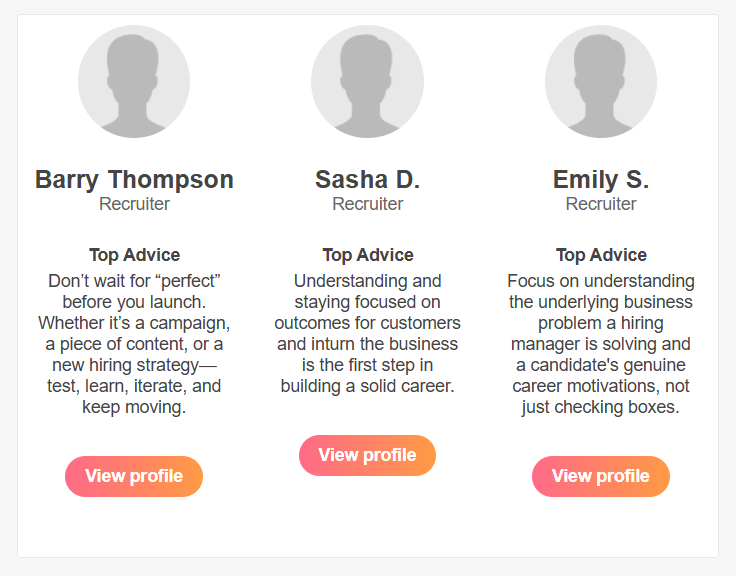Click Top Advice heading in Emily's card
The width and height of the screenshot is (736, 576).
[601, 255]
